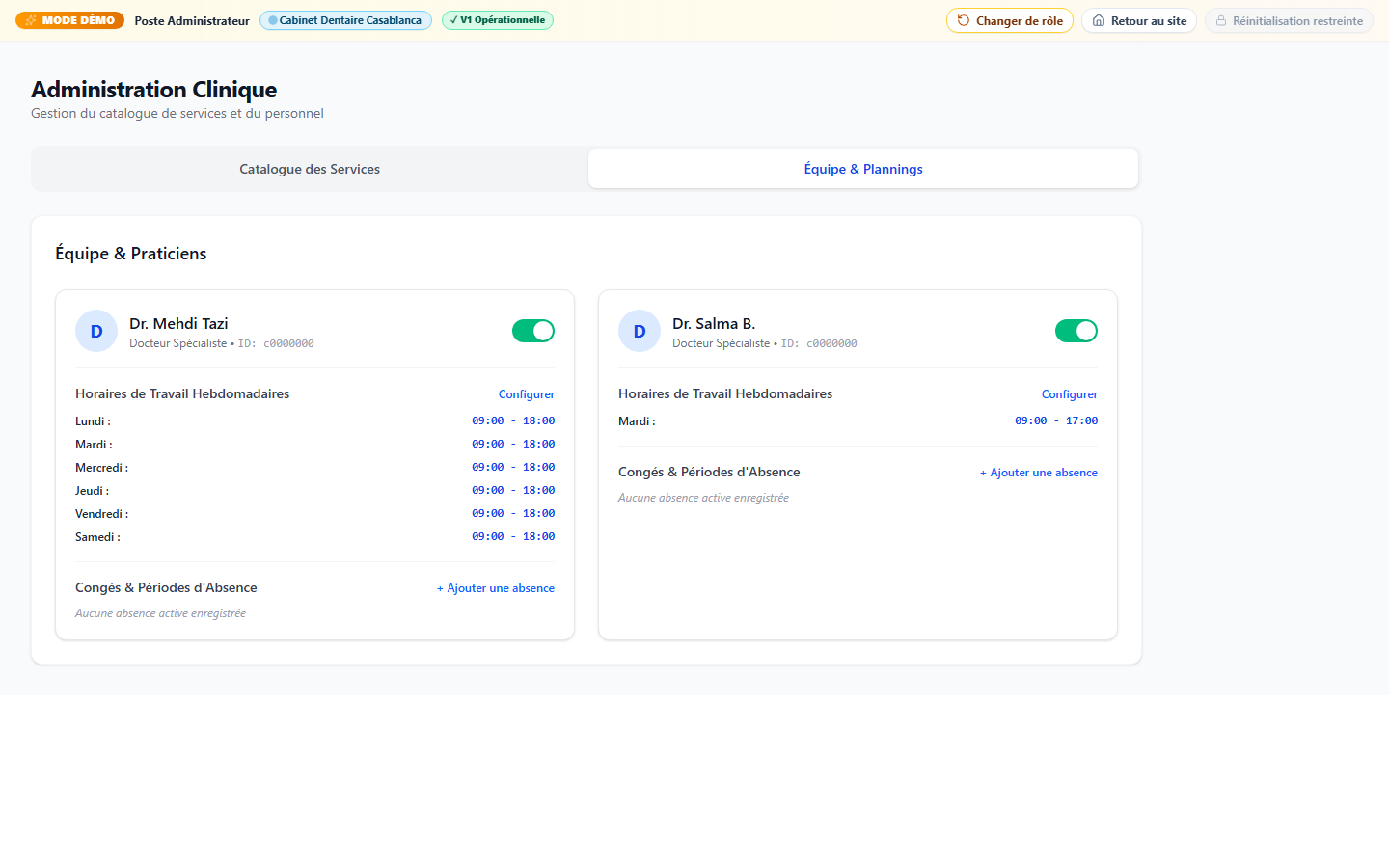
Task: Open Configurer for Dr. Mehdi Tazi's schedule
Action: [x=527, y=394]
